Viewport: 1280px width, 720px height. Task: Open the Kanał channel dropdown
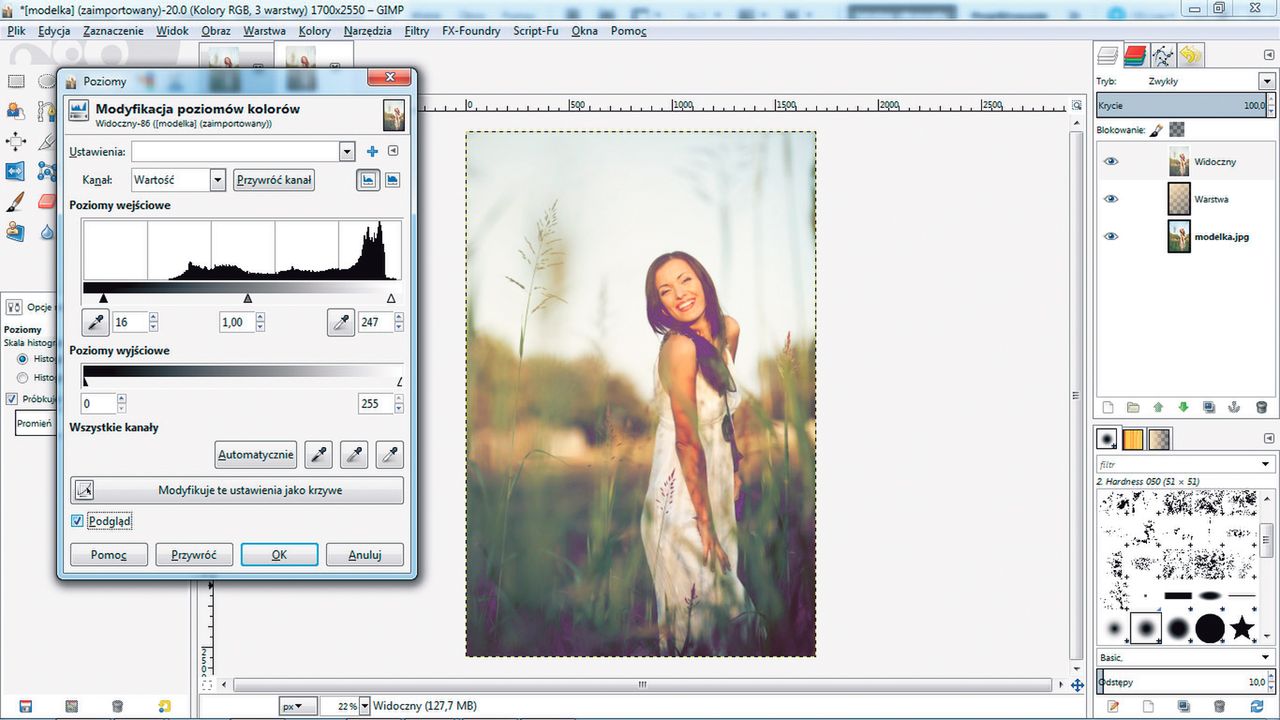218,180
